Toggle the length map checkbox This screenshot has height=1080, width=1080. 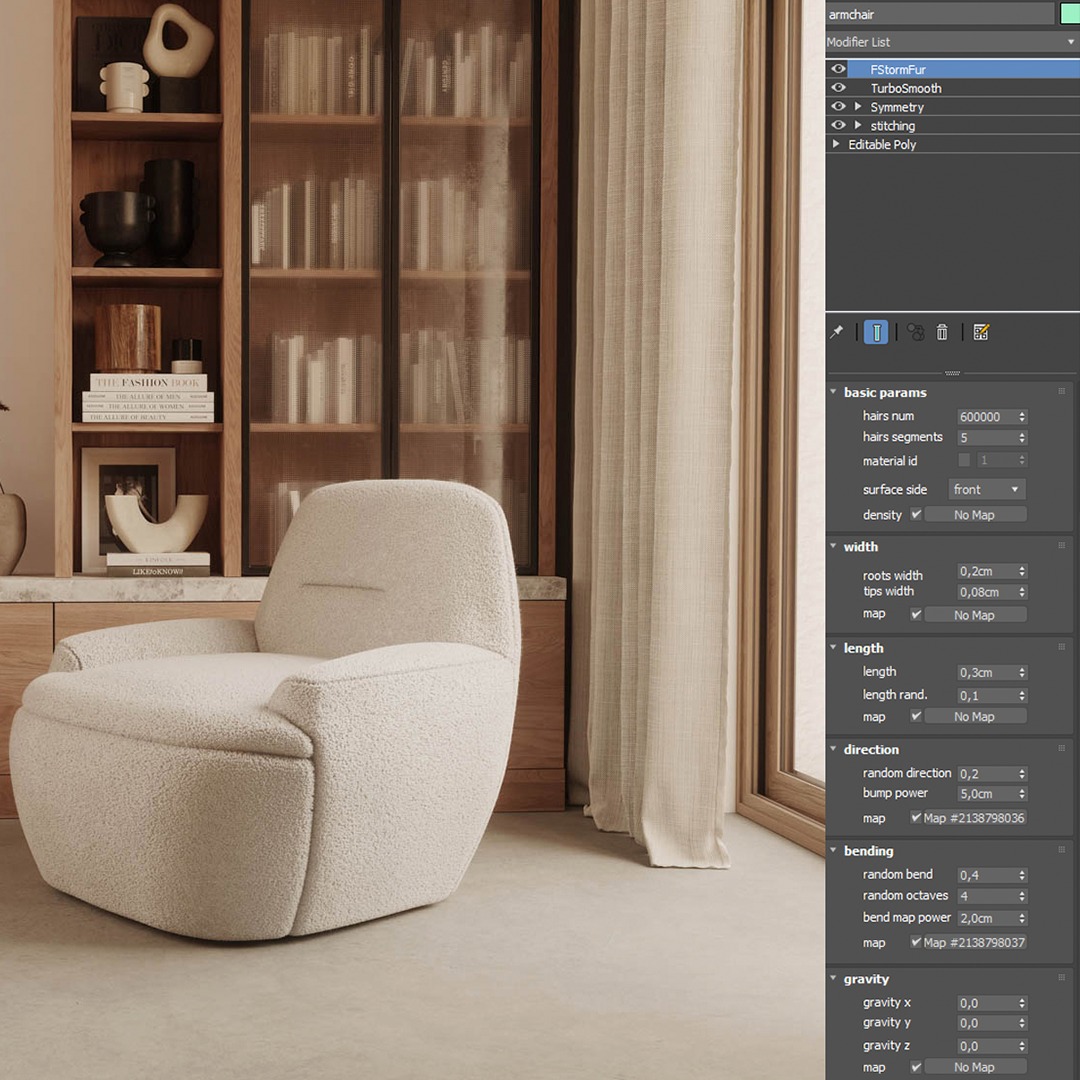click(x=915, y=716)
